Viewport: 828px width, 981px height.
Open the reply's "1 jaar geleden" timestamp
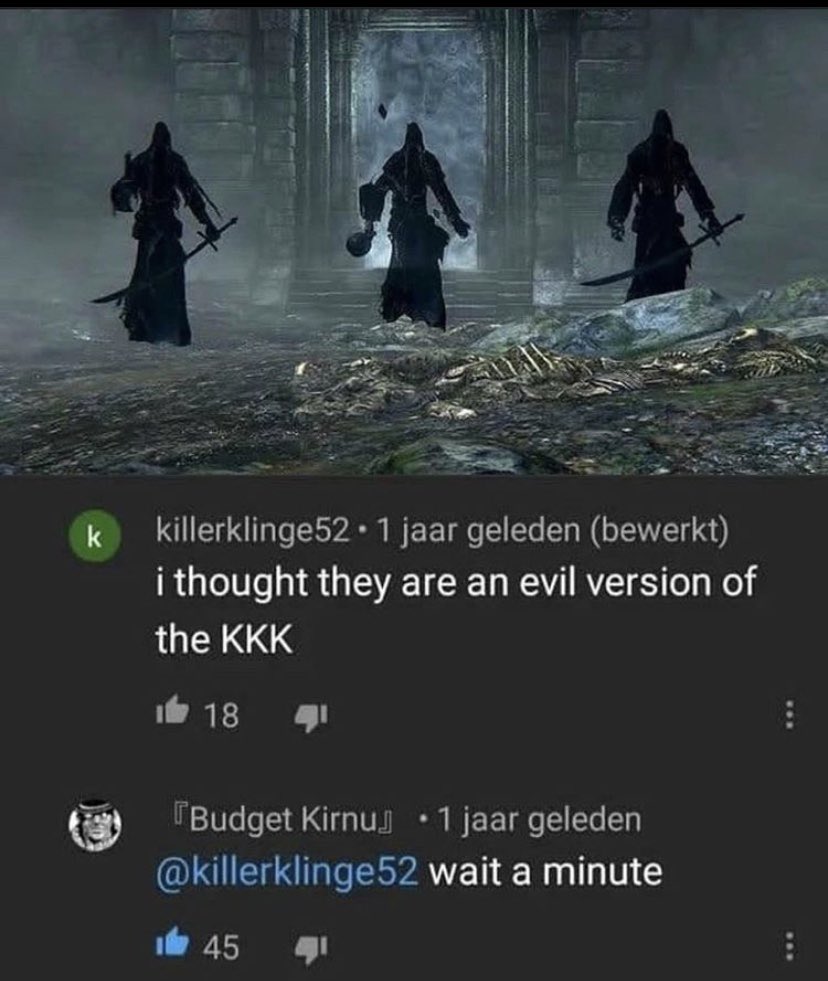tap(539, 819)
